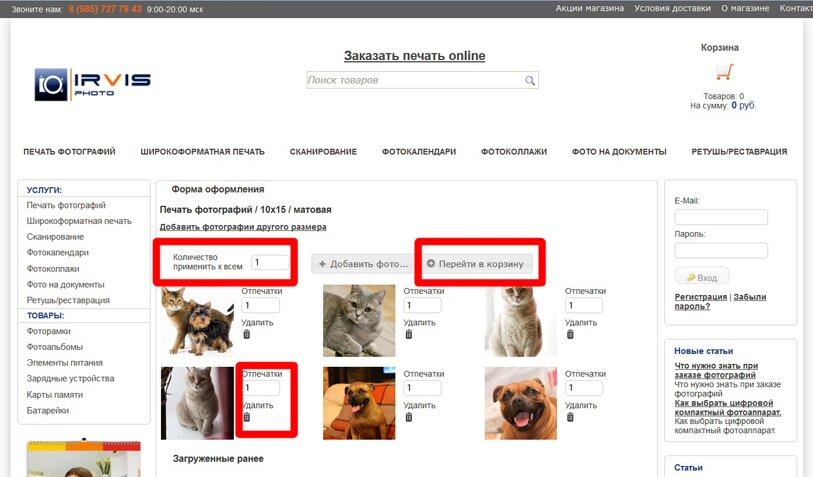Click the IRVIS Photo logo

click(93, 84)
